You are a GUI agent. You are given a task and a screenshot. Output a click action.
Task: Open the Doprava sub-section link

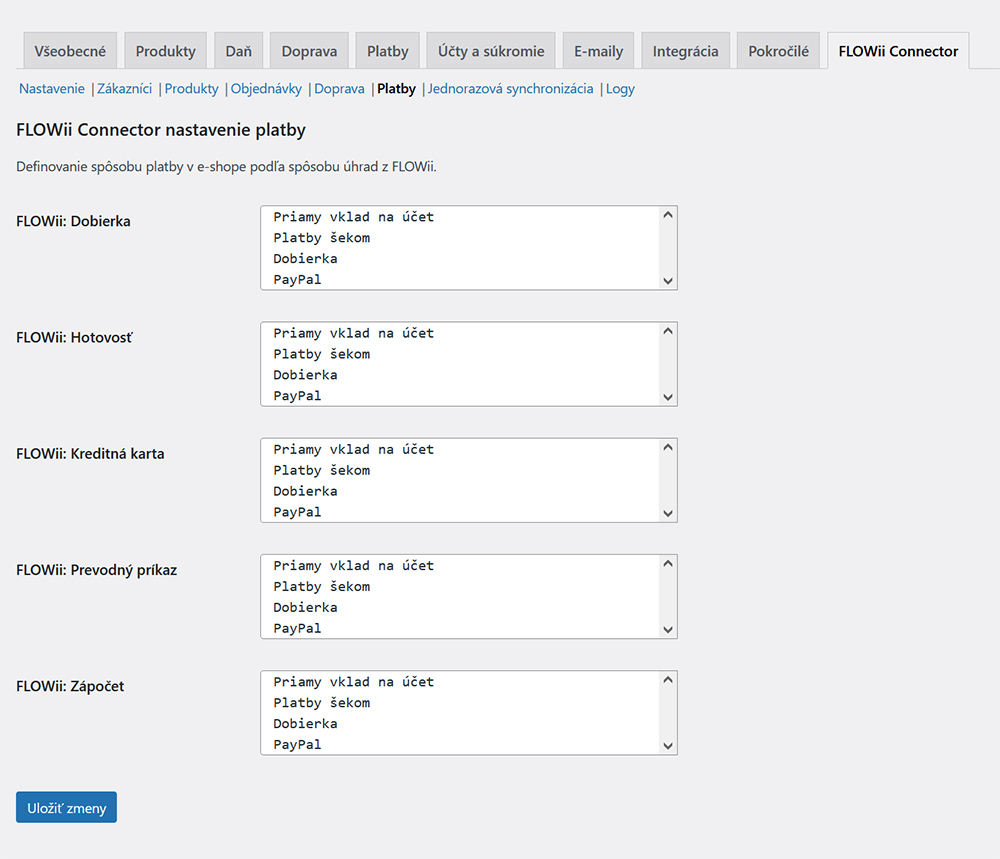coord(339,89)
